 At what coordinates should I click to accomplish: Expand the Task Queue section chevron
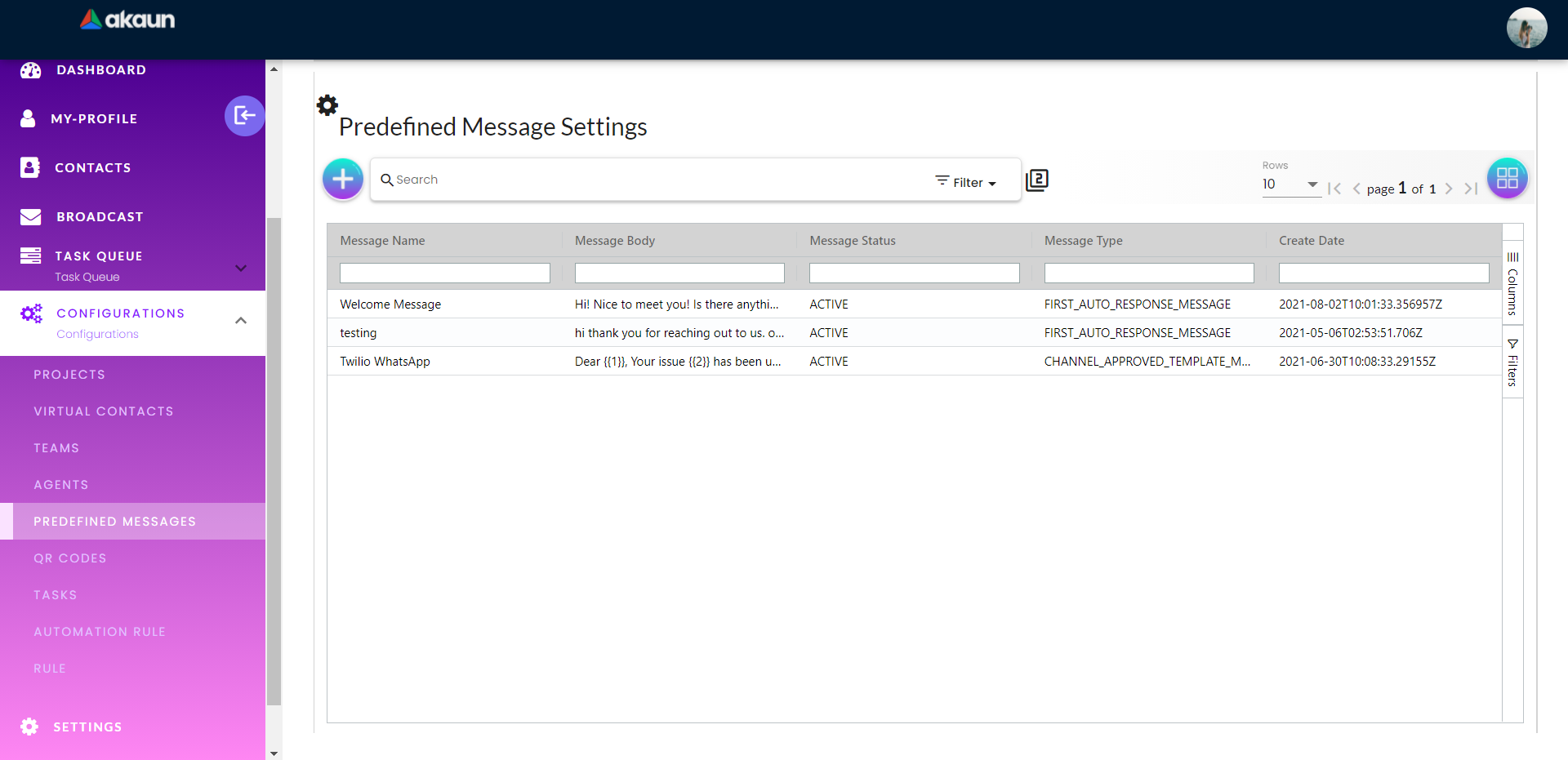coord(241,268)
